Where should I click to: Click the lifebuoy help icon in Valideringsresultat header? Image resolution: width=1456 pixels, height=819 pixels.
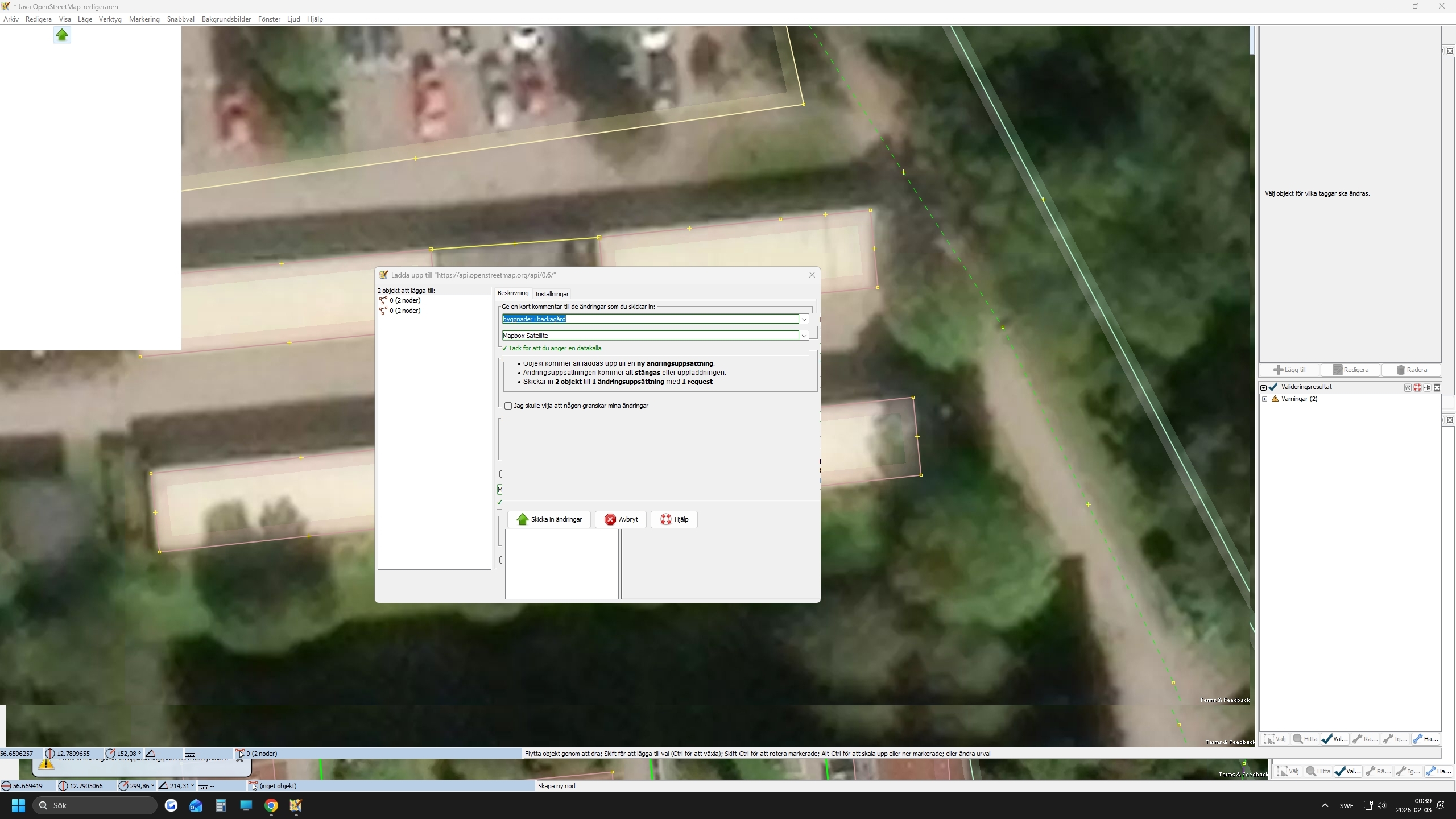1417,387
